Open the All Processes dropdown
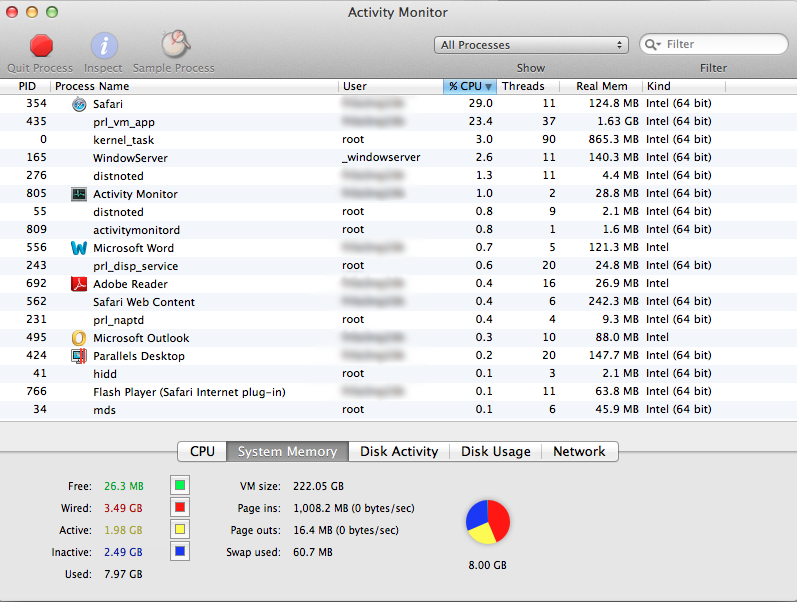This screenshot has height=602, width=797. pos(531,45)
